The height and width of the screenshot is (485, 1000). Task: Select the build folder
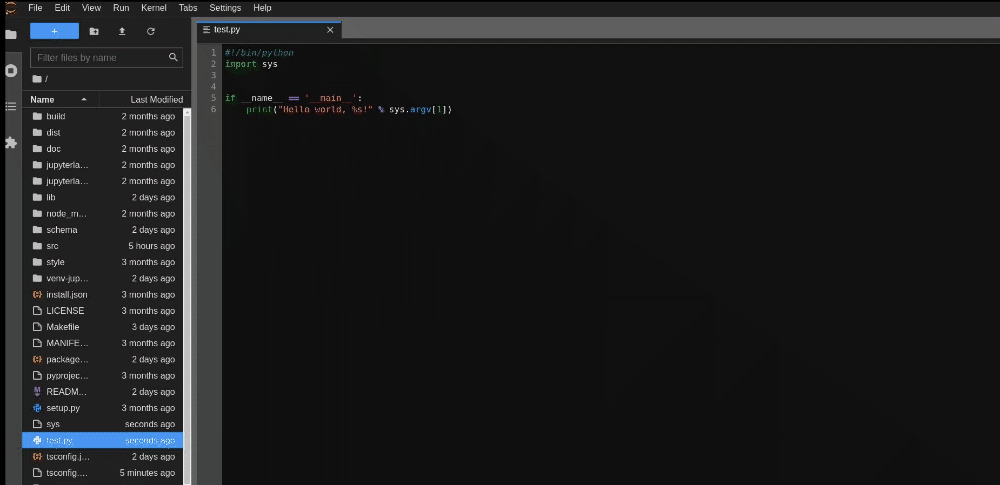(103, 116)
